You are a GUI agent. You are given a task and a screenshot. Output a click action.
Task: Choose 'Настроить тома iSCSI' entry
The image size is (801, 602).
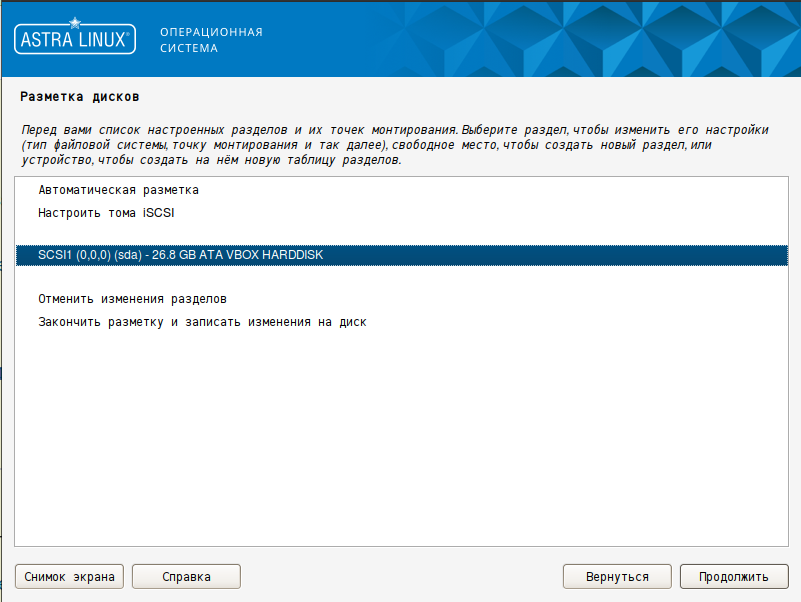coord(106,212)
